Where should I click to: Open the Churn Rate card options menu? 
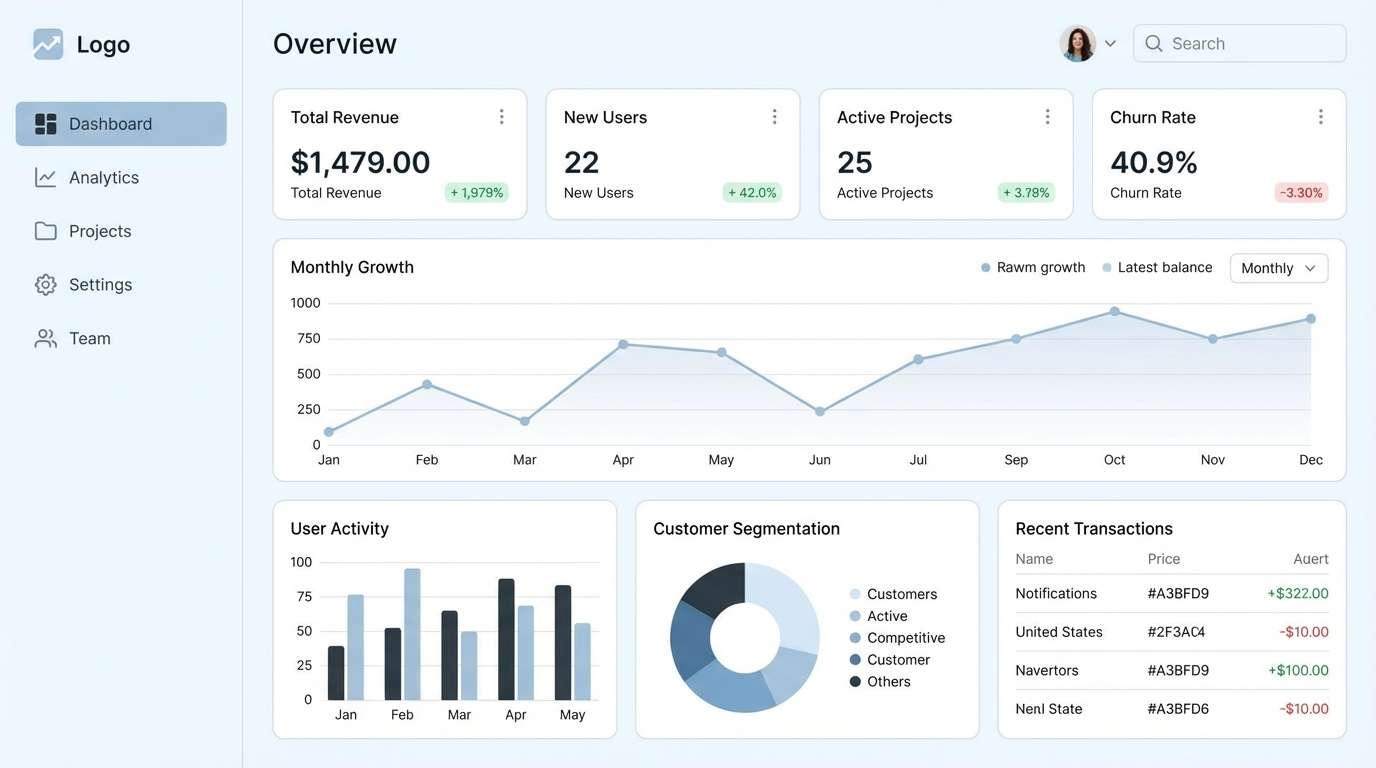[x=1321, y=116]
